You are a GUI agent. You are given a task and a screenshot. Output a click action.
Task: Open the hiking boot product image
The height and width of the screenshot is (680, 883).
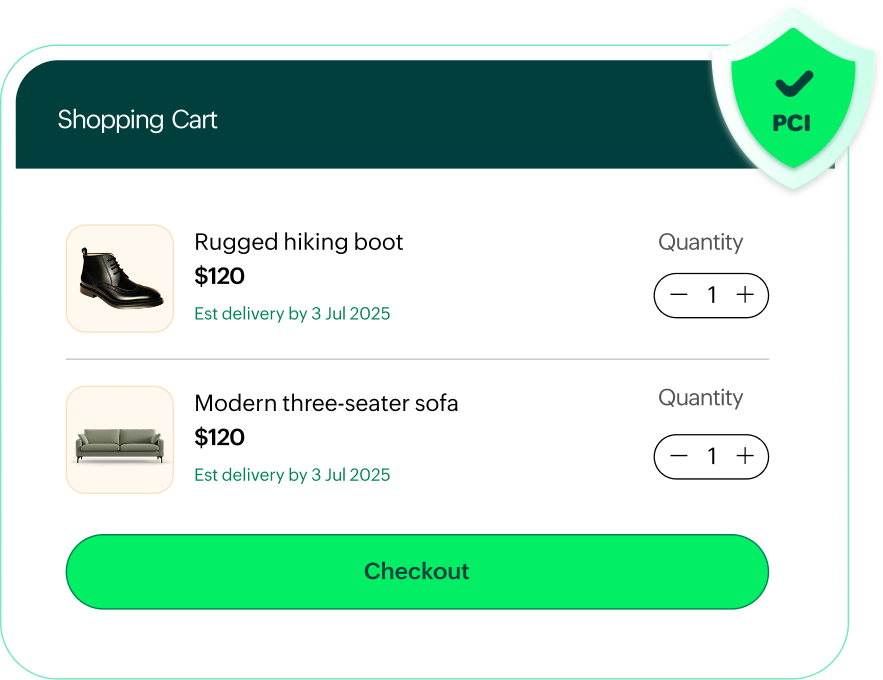[120, 278]
